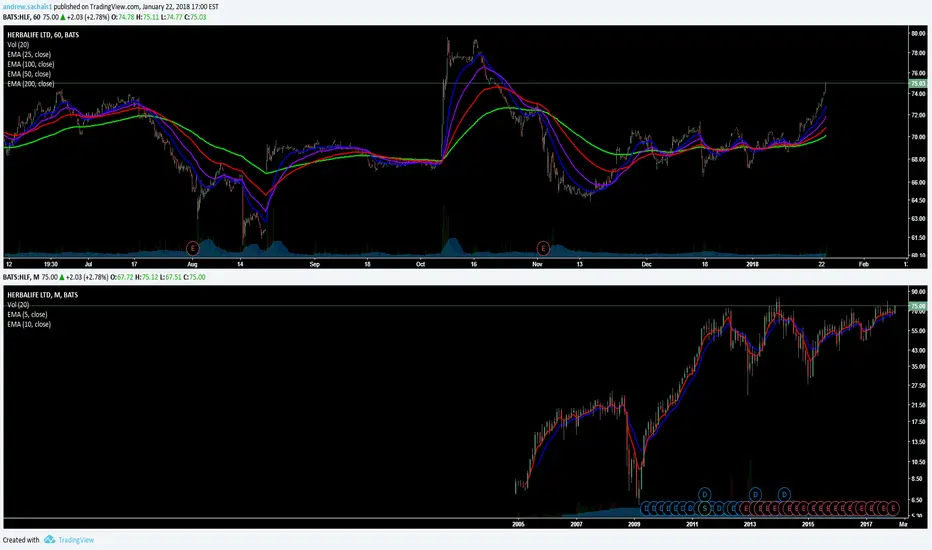This screenshot has width=932, height=550.
Task: Click the upper D dividend marker above 2013
Action: [755, 494]
